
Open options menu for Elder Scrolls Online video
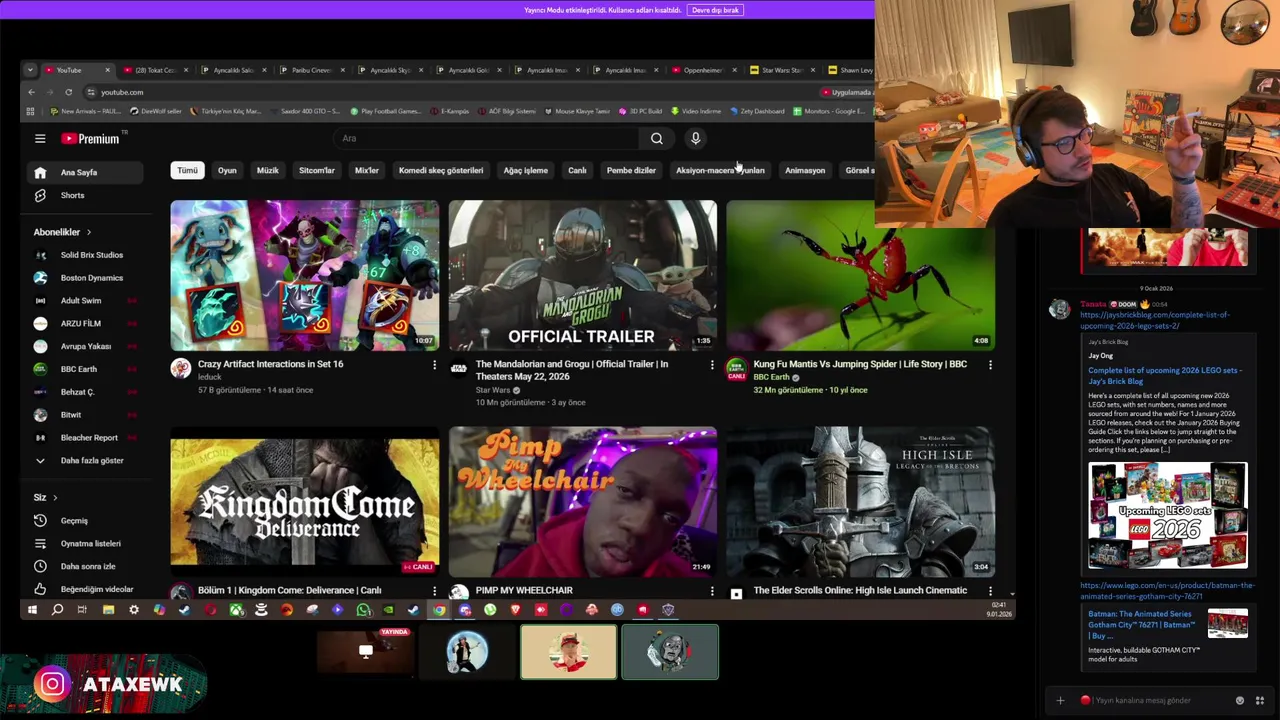point(990,591)
